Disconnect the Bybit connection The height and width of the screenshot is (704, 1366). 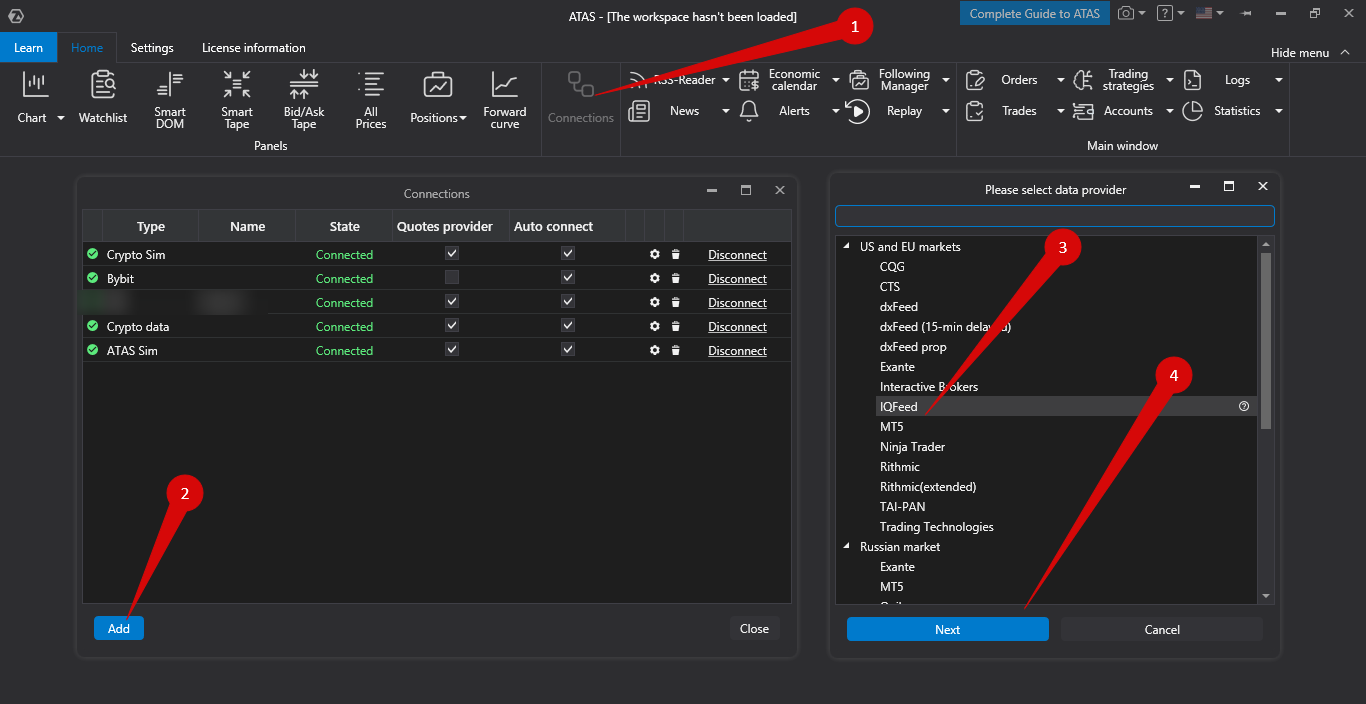pos(737,279)
